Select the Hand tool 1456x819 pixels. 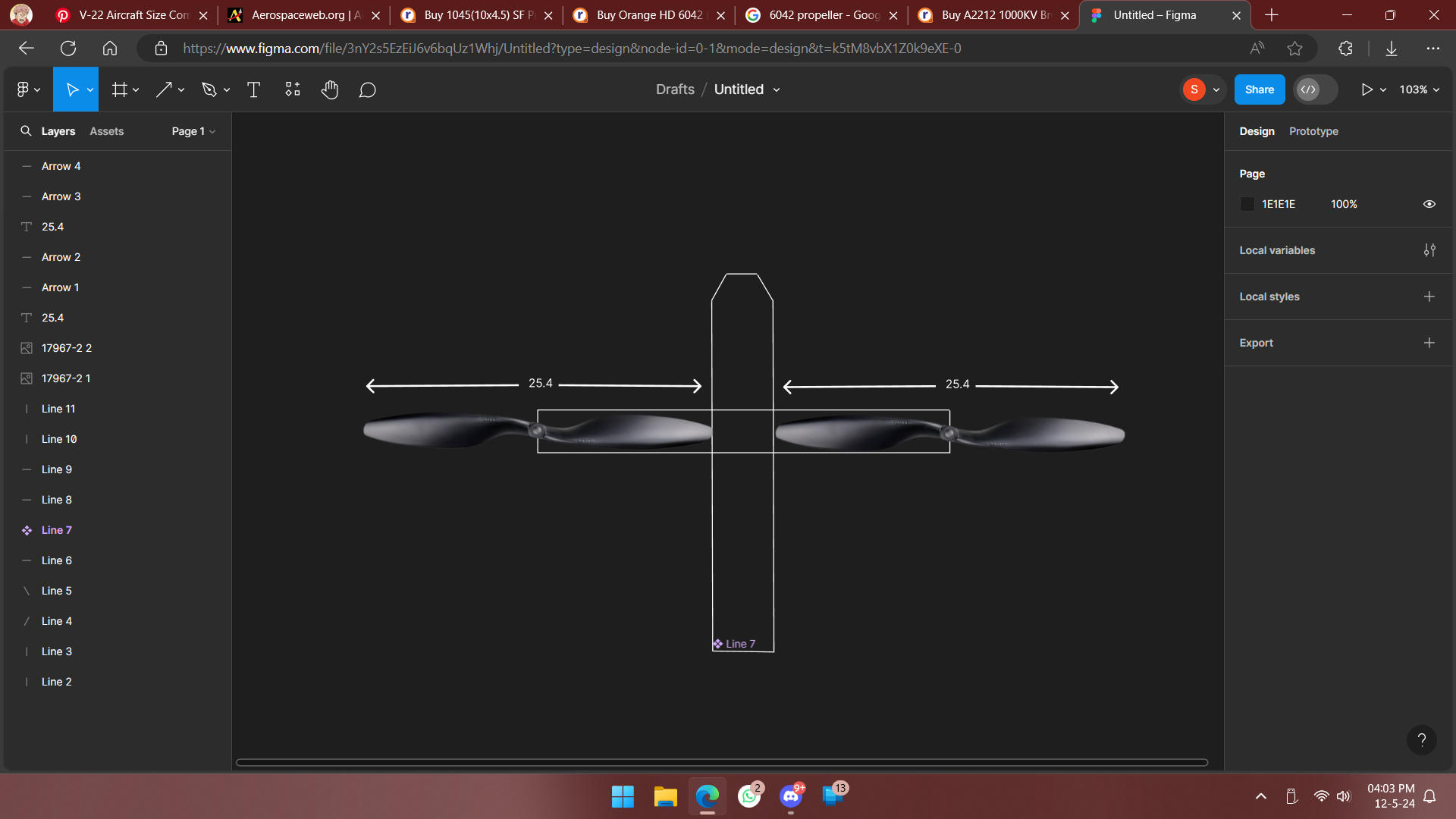tap(329, 89)
